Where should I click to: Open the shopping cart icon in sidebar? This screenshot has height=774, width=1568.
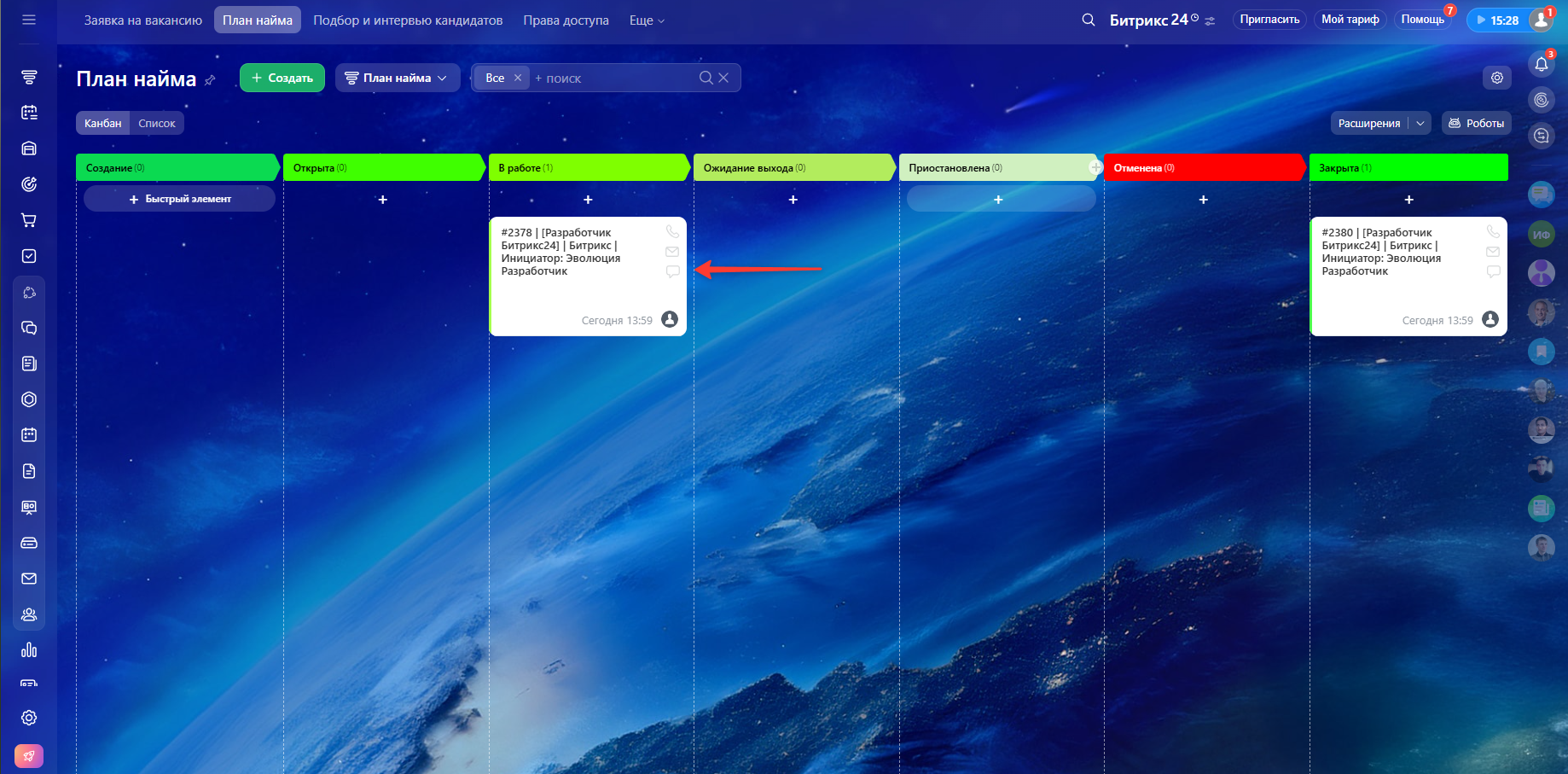point(29,220)
